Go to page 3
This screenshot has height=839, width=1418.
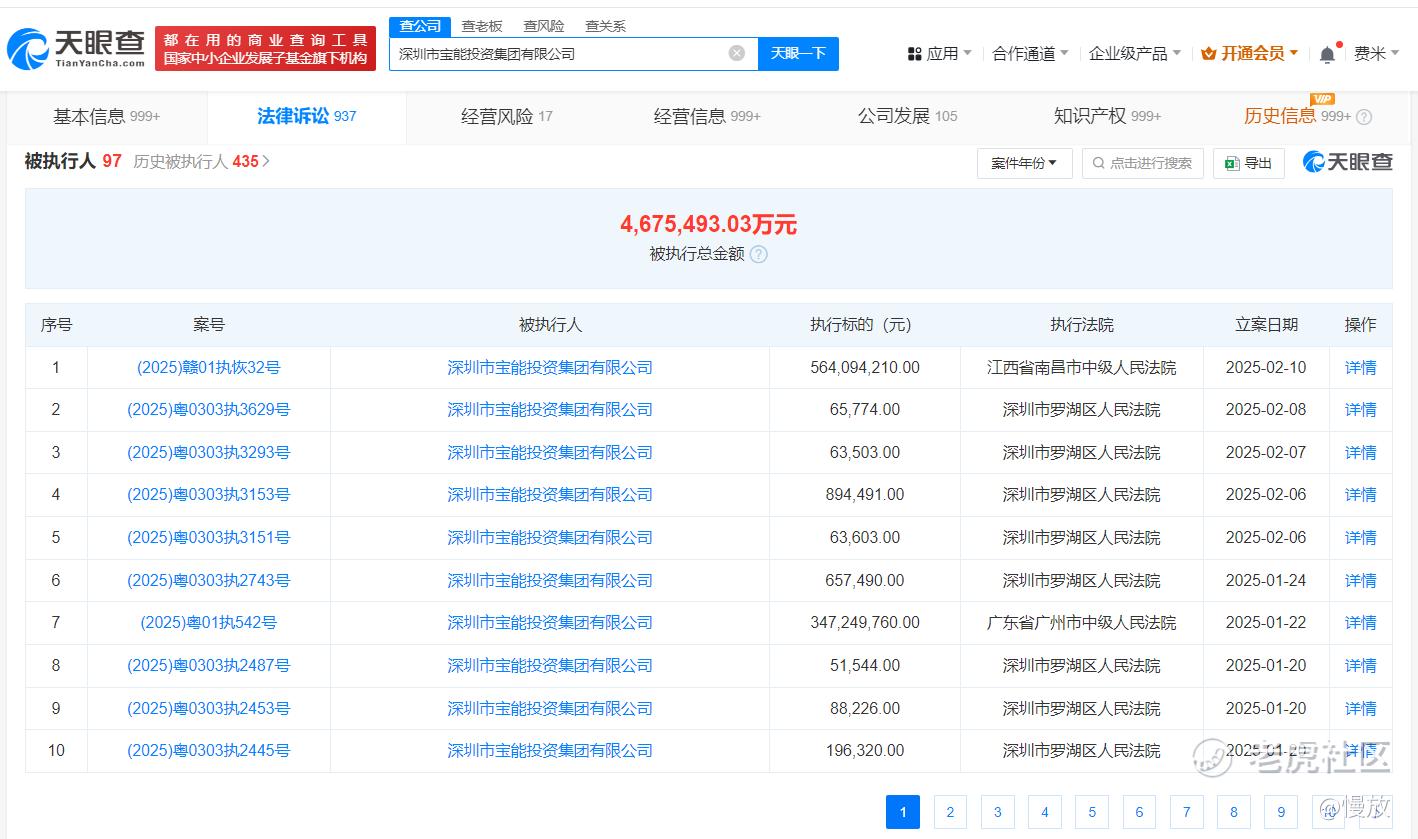pos(997,812)
